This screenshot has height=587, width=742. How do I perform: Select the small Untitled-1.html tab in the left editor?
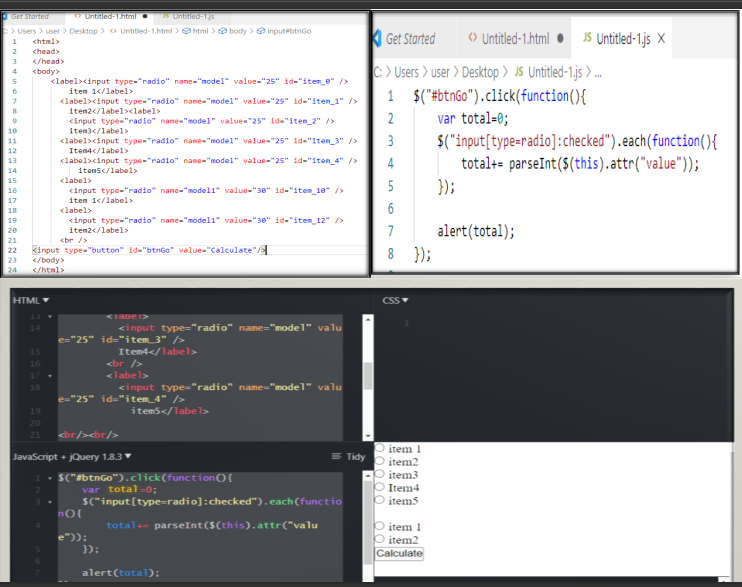[110, 17]
